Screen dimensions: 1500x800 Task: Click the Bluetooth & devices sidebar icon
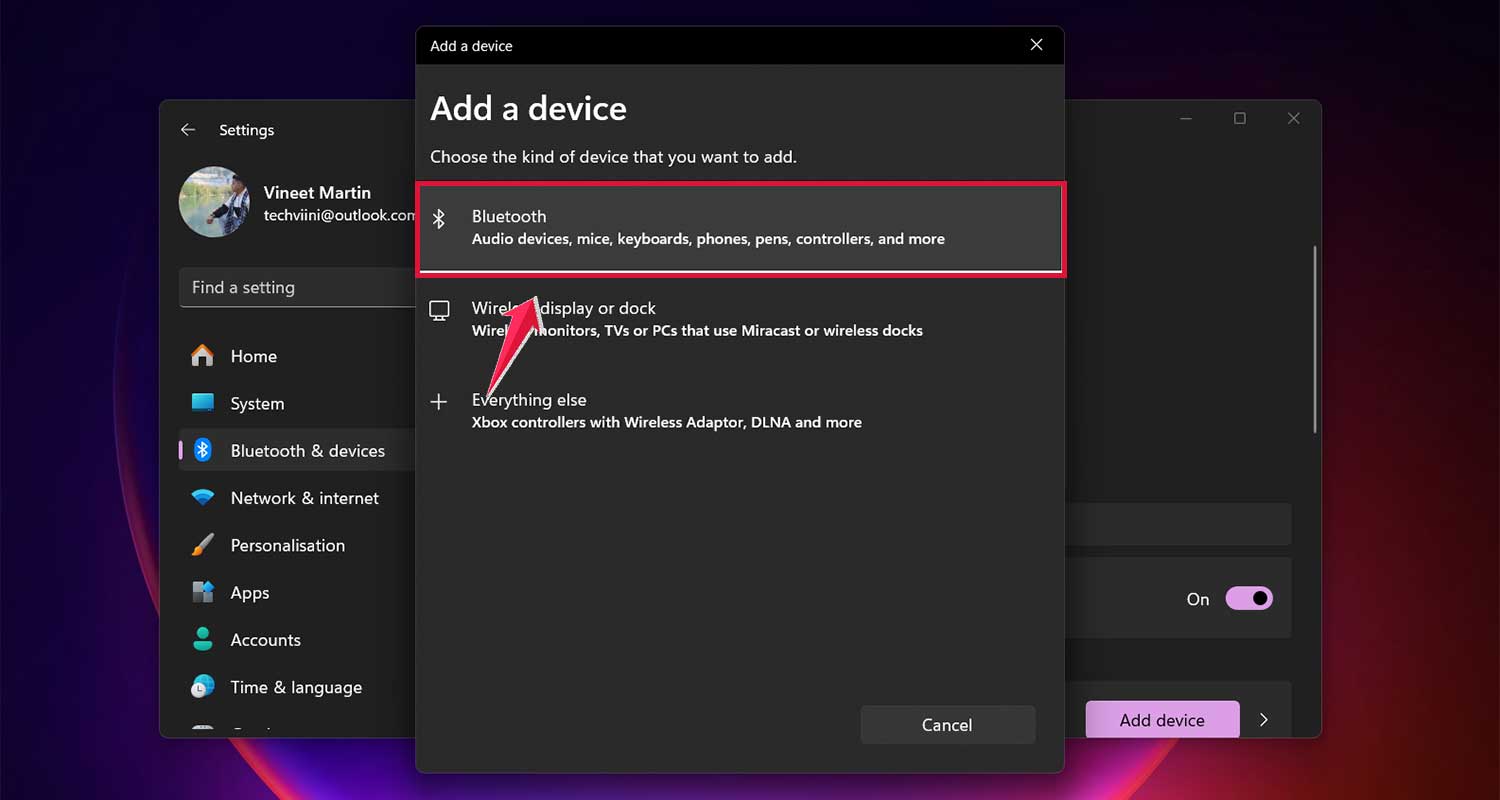[203, 450]
